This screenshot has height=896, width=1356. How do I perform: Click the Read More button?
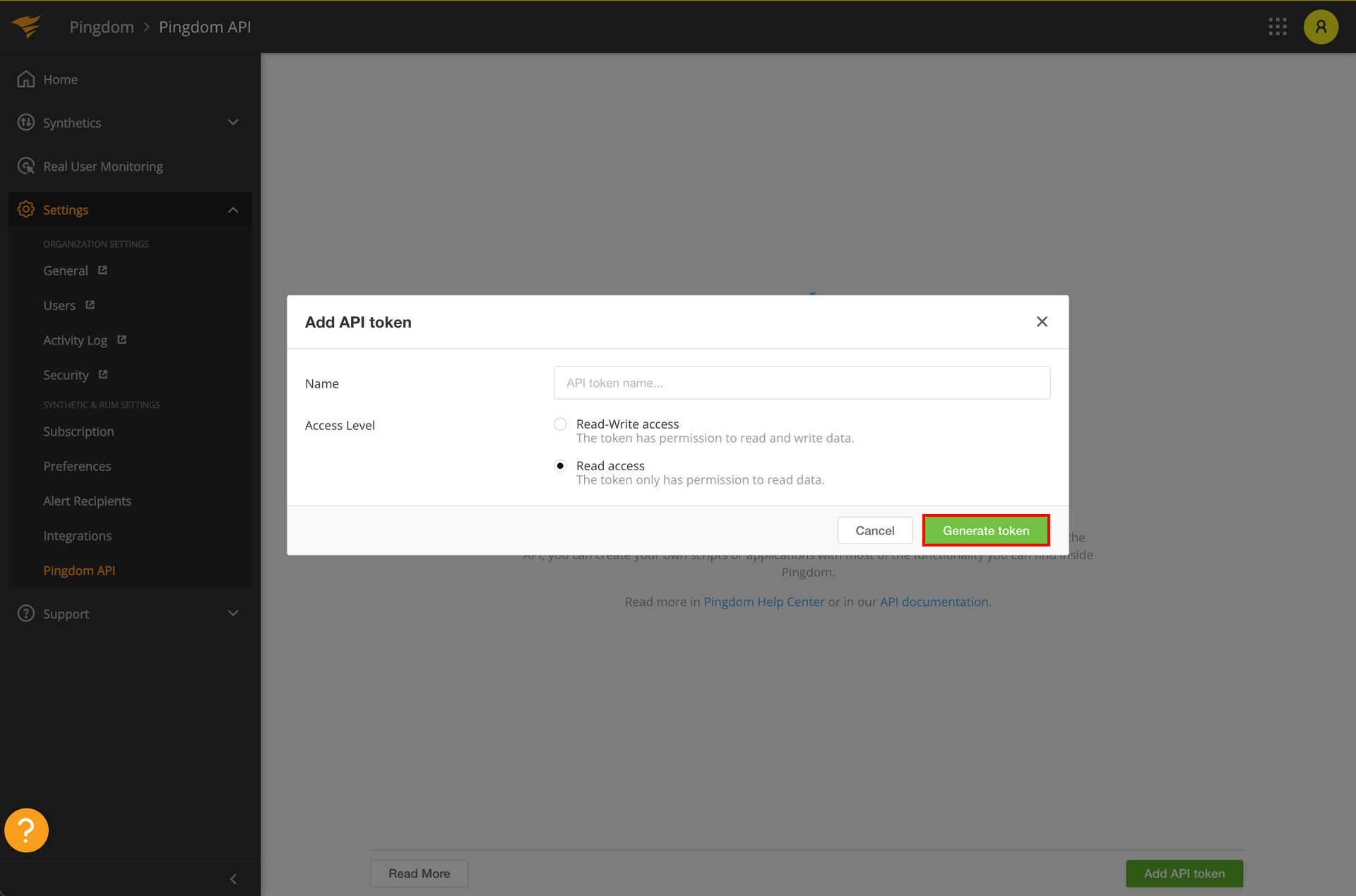[419, 873]
